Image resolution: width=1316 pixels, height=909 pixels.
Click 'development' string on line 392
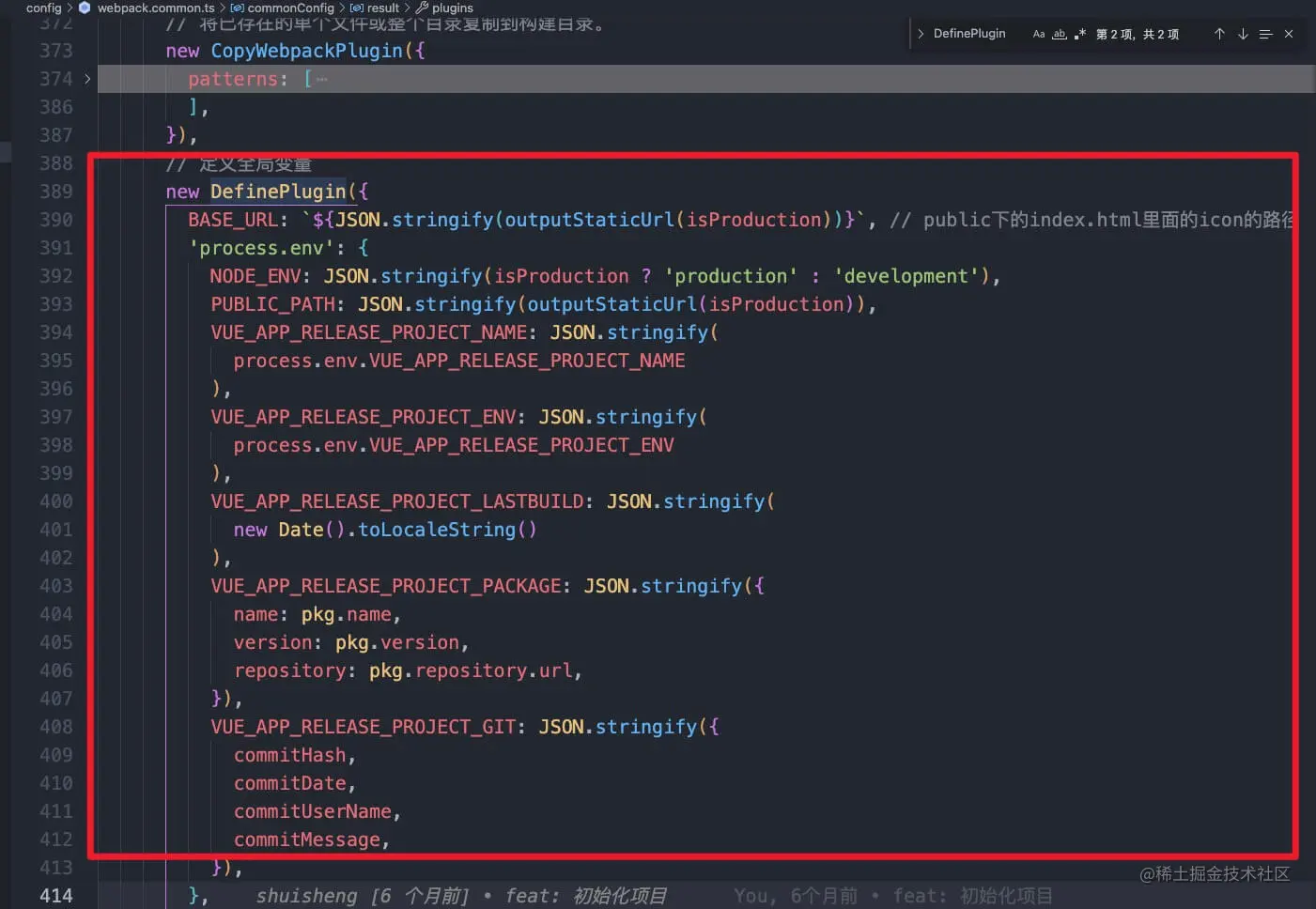[906, 276]
